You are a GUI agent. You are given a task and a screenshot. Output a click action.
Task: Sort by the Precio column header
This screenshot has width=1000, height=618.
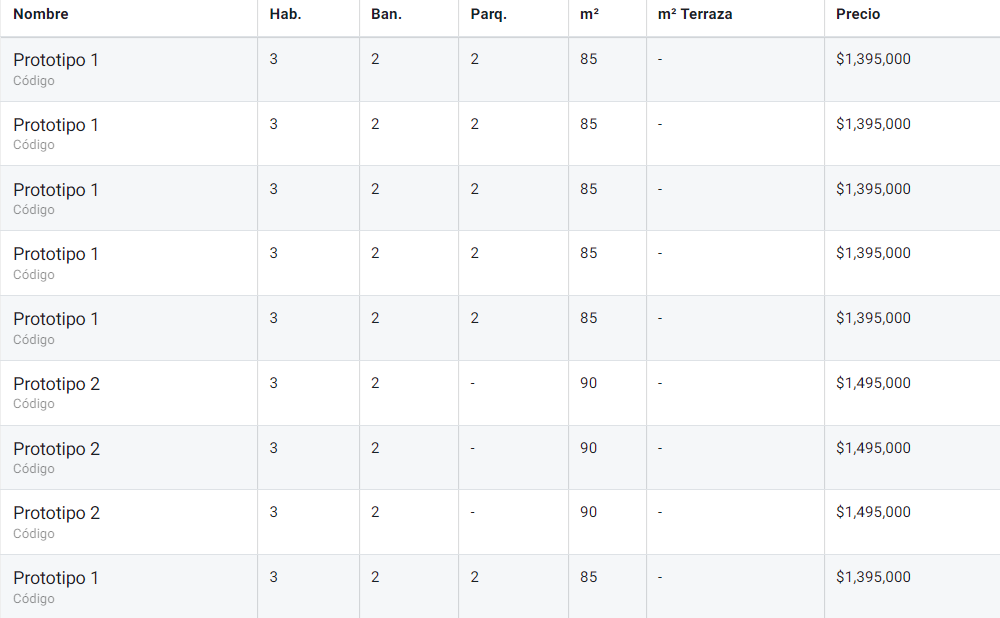[x=858, y=14]
